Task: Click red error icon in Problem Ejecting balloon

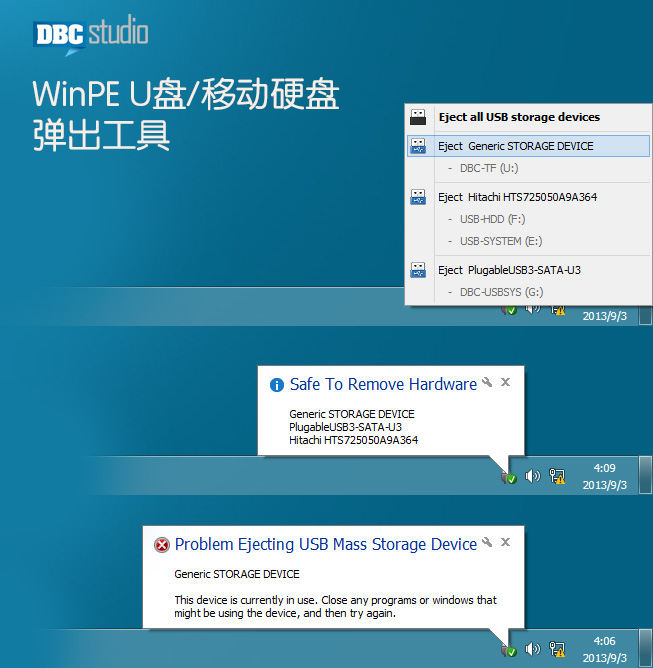Action: click(162, 545)
